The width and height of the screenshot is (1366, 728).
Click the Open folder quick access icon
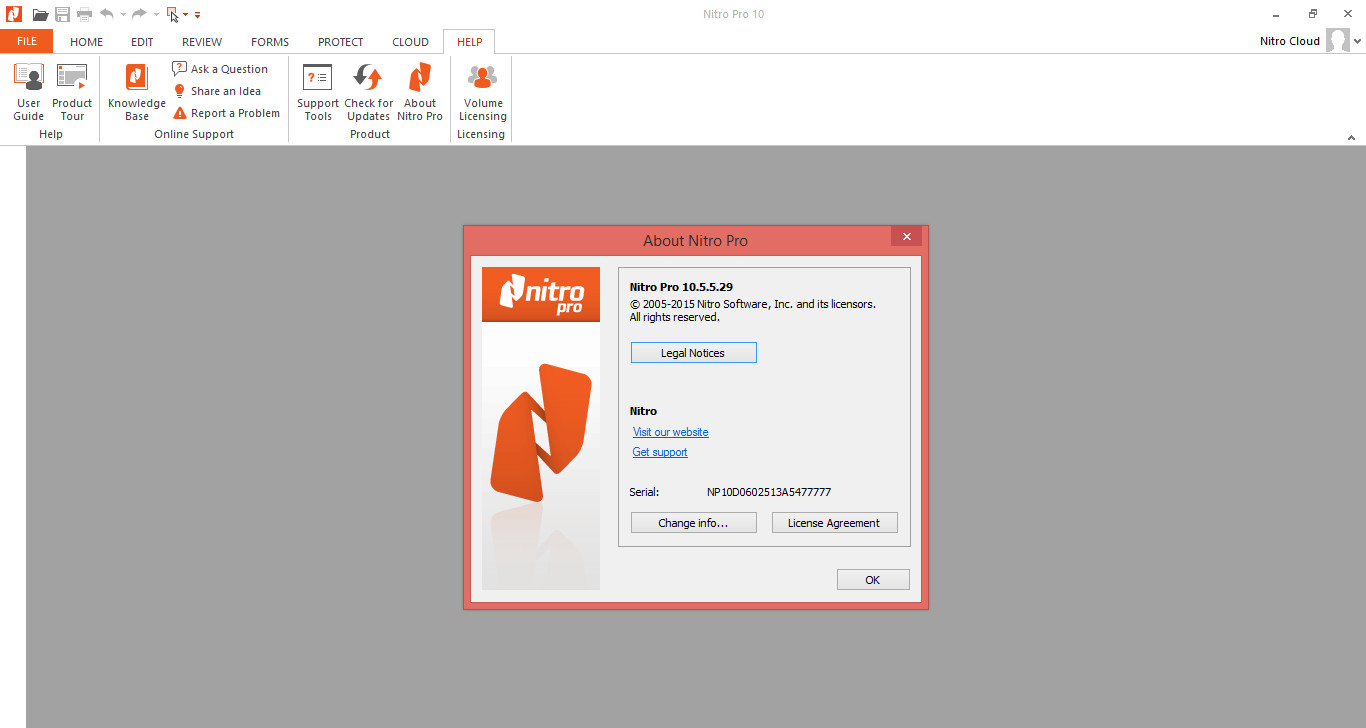click(40, 14)
